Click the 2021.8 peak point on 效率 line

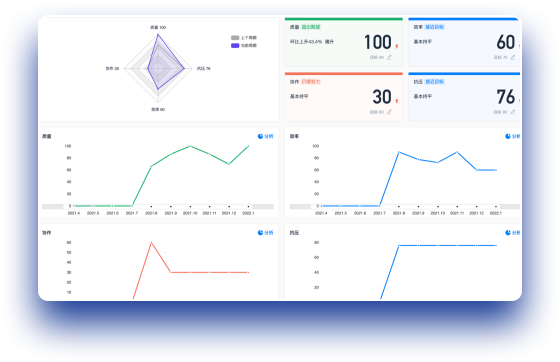(x=399, y=152)
